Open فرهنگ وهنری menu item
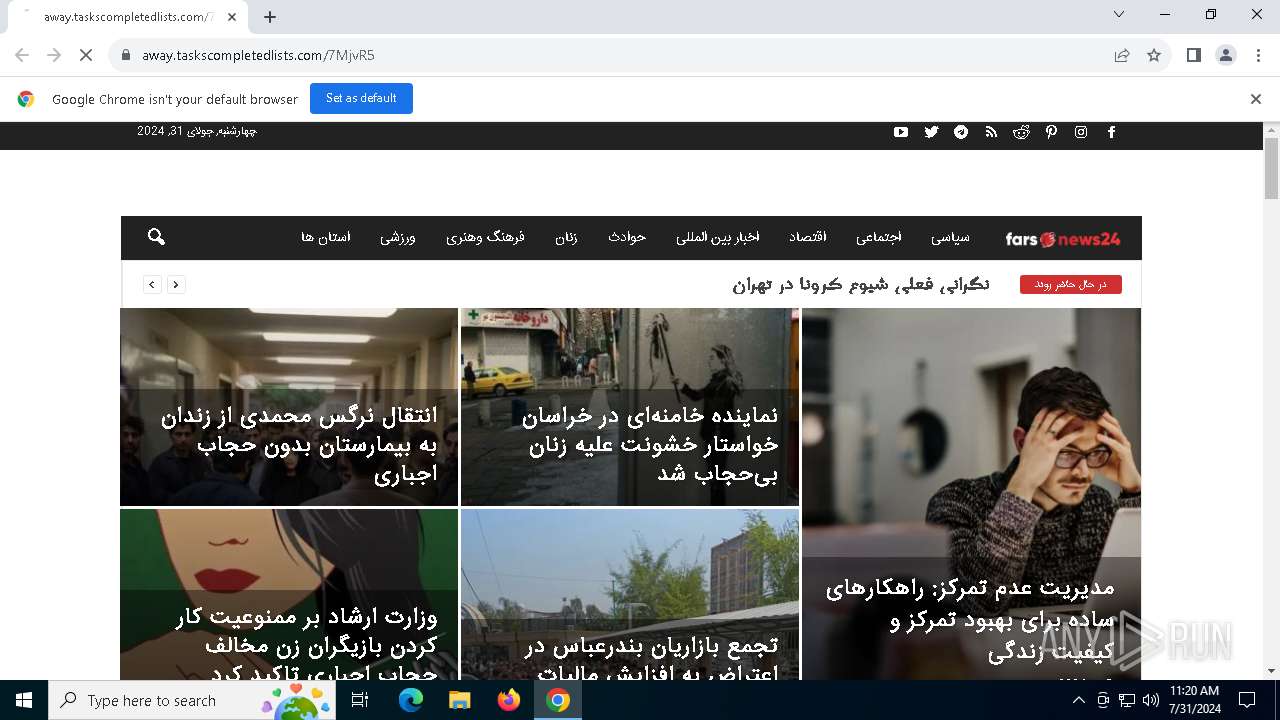The image size is (1280, 720). point(485,237)
